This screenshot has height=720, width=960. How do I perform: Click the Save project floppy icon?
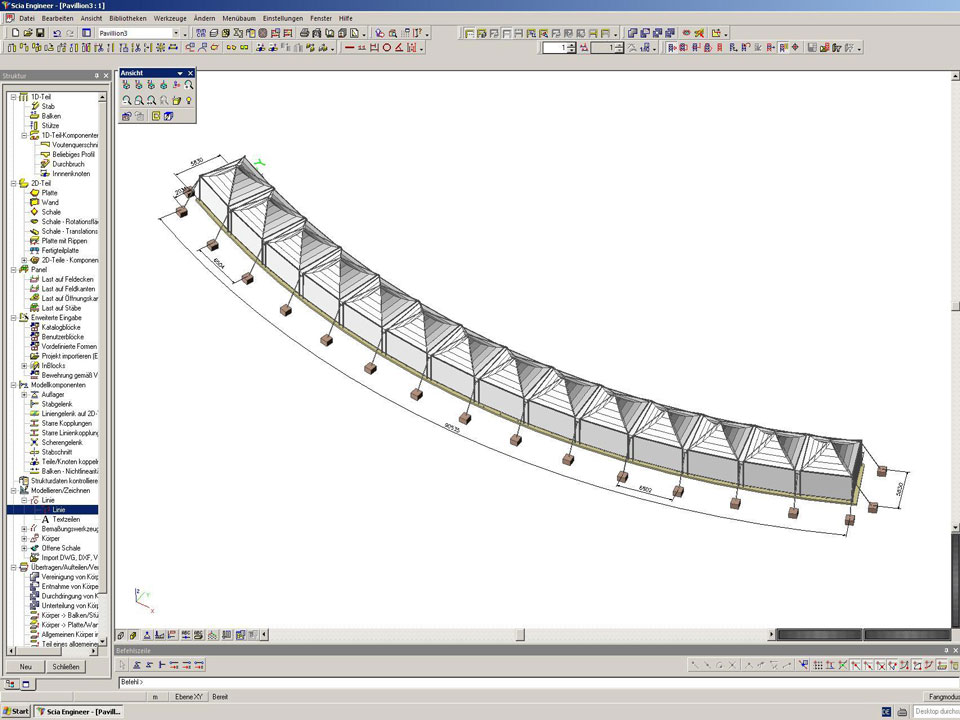pos(39,33)
